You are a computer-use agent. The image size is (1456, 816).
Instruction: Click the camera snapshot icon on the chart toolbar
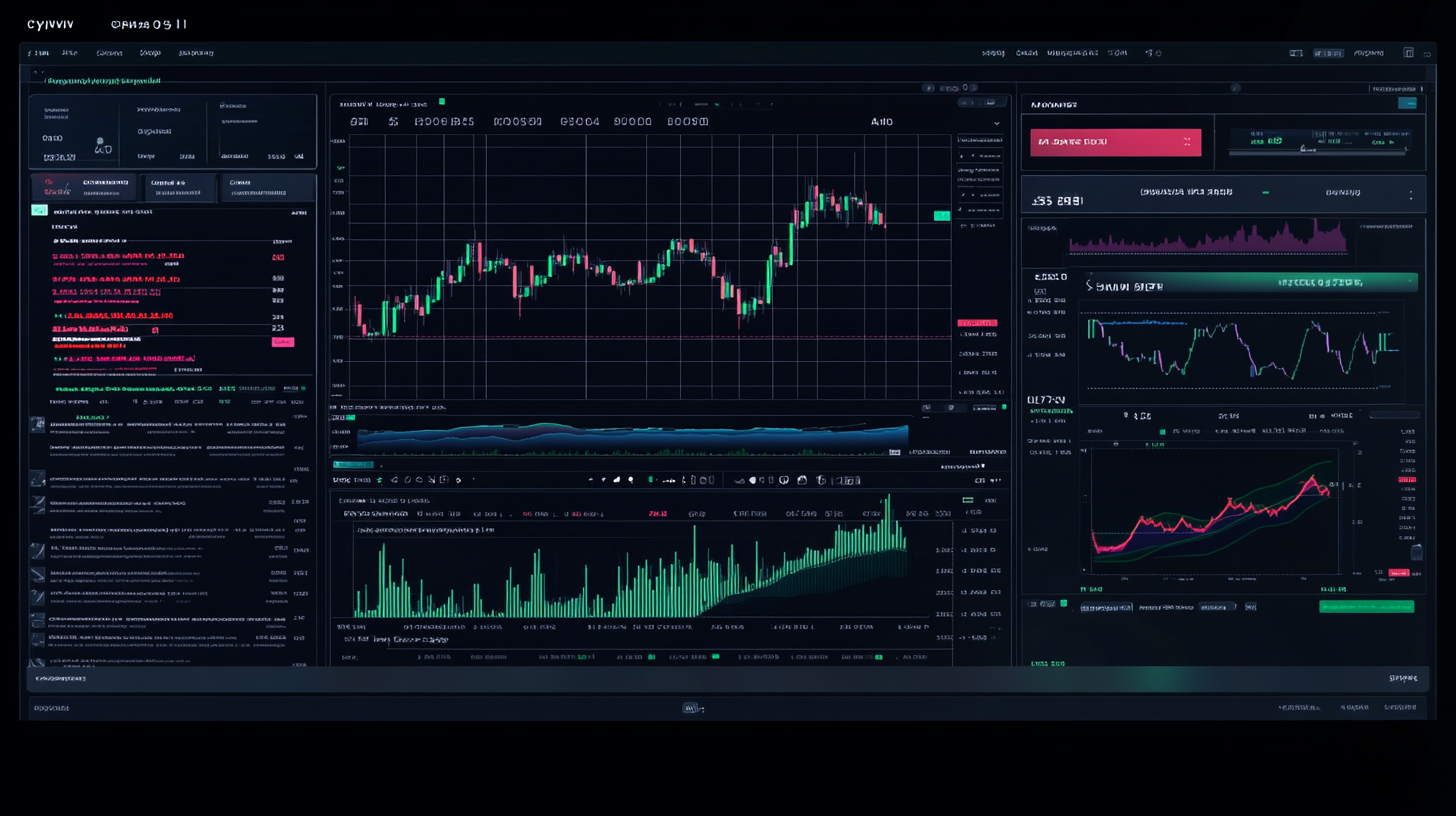tap(800, 480)
